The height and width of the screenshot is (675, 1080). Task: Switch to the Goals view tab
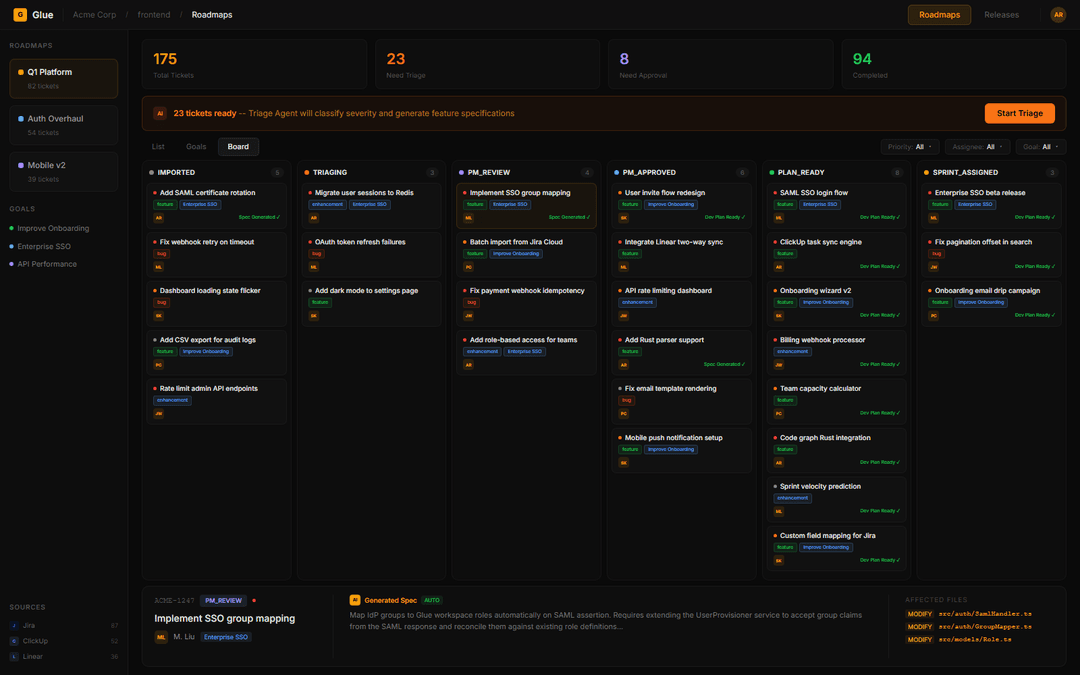pos(196,147)
